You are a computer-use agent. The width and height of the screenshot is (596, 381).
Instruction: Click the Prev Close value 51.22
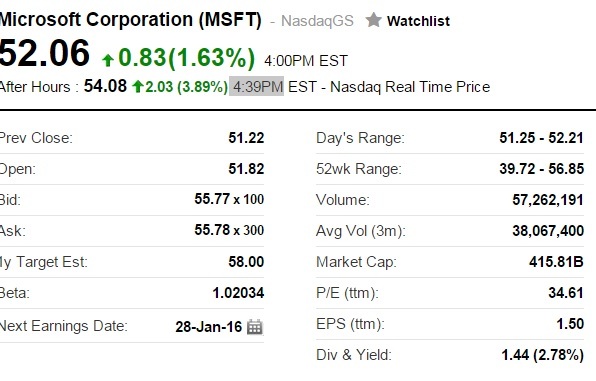tap(246, 138)
